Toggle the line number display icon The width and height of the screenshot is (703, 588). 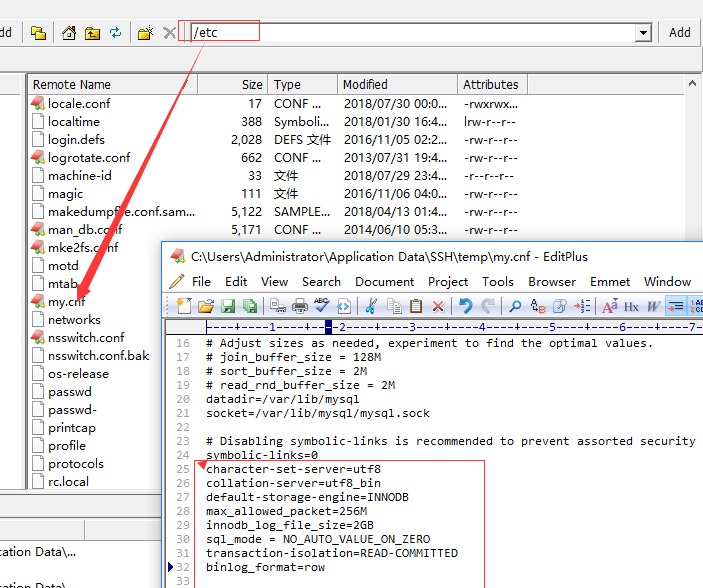coord(696,306)
